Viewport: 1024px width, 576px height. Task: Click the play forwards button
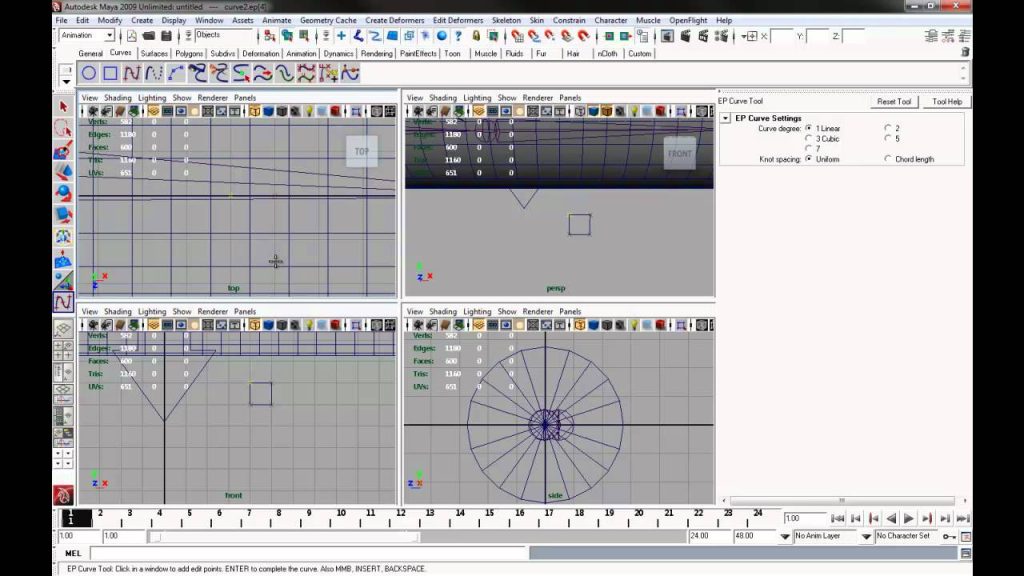(x=908, y=519)
